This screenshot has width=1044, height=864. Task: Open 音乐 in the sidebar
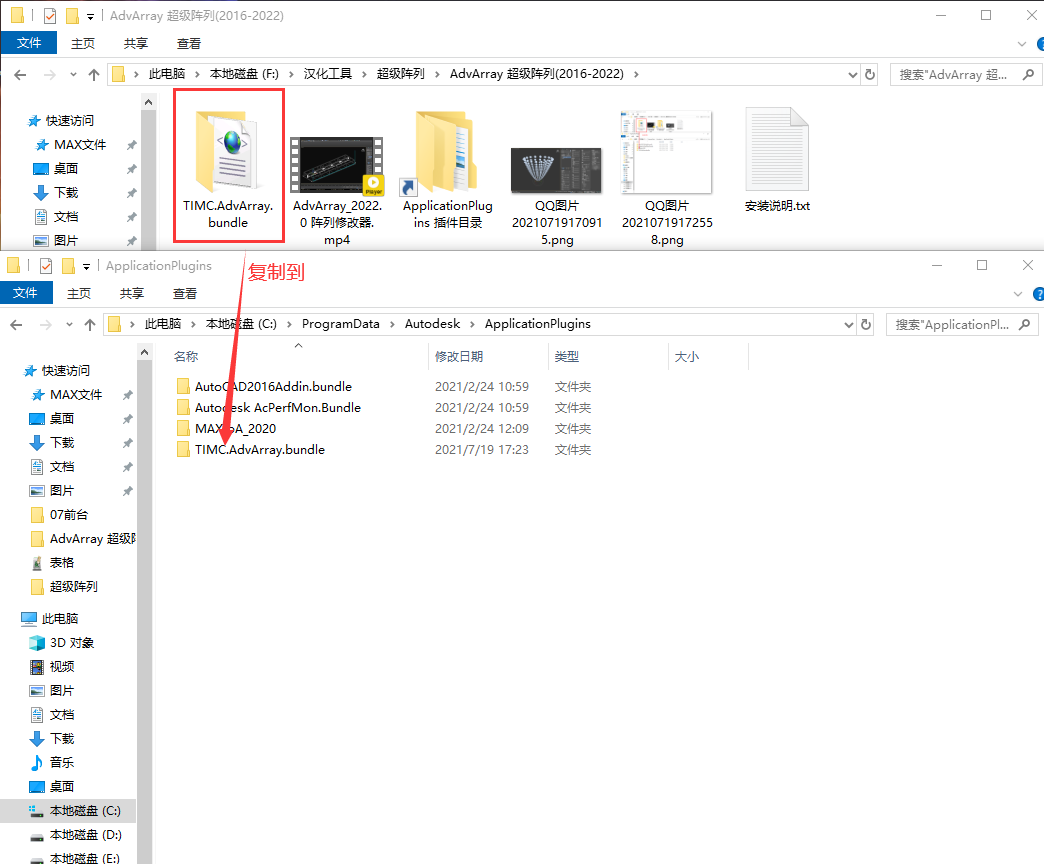pos(61,762)
